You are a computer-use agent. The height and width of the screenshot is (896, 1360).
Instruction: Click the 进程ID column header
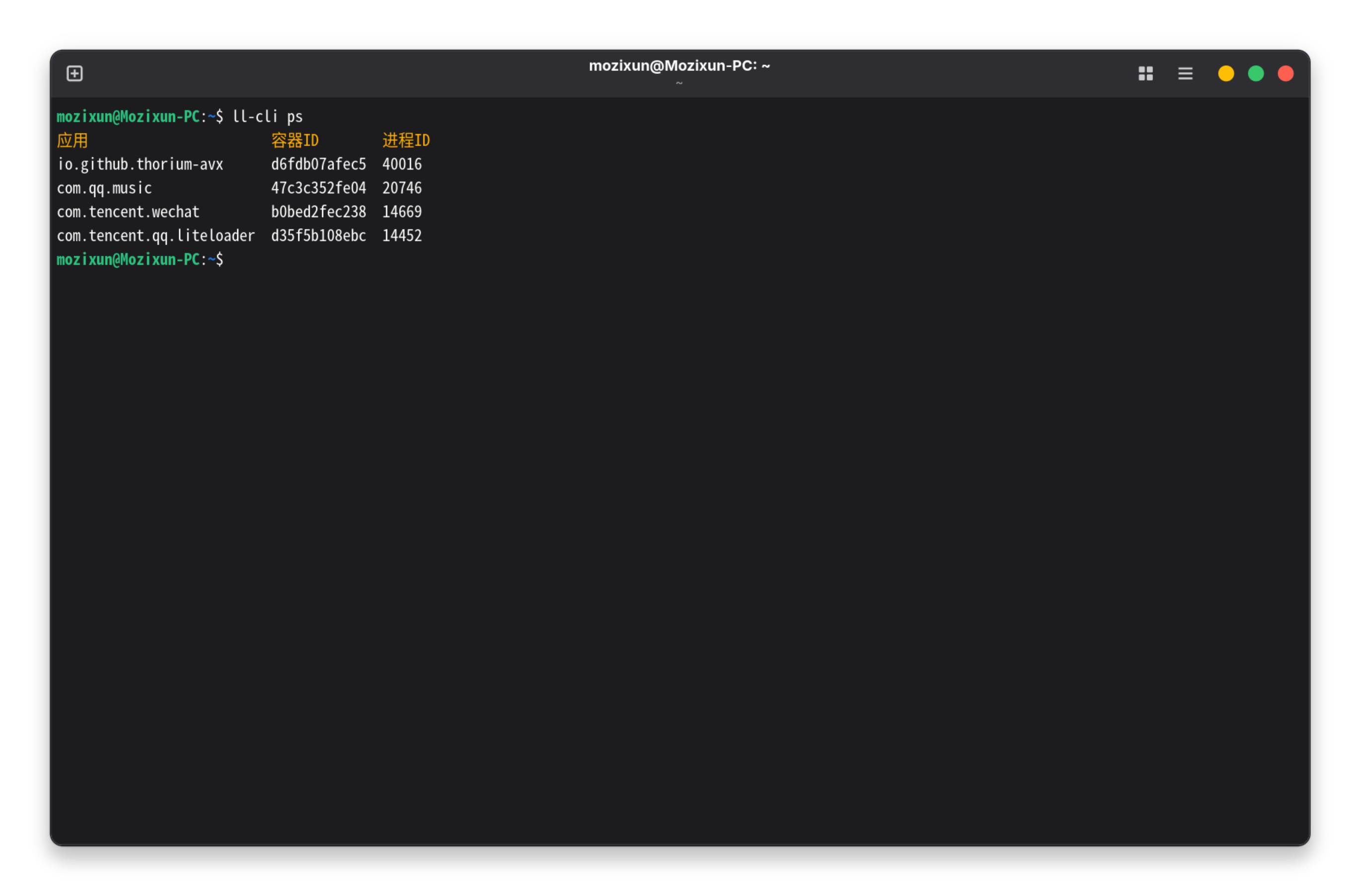point(406,140)
